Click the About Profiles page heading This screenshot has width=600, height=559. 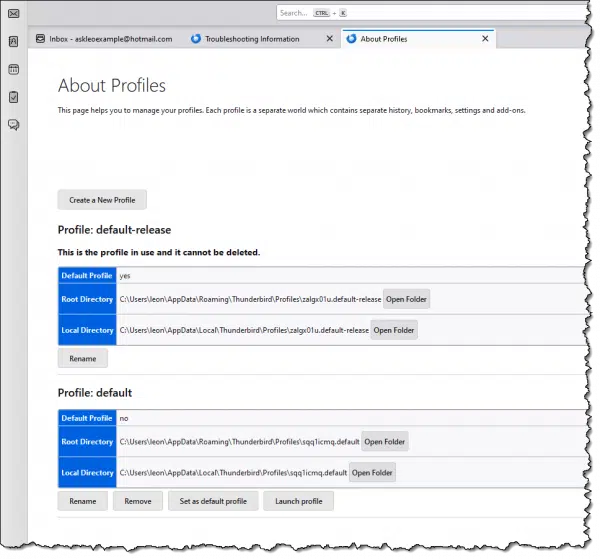tap(112, 85)
